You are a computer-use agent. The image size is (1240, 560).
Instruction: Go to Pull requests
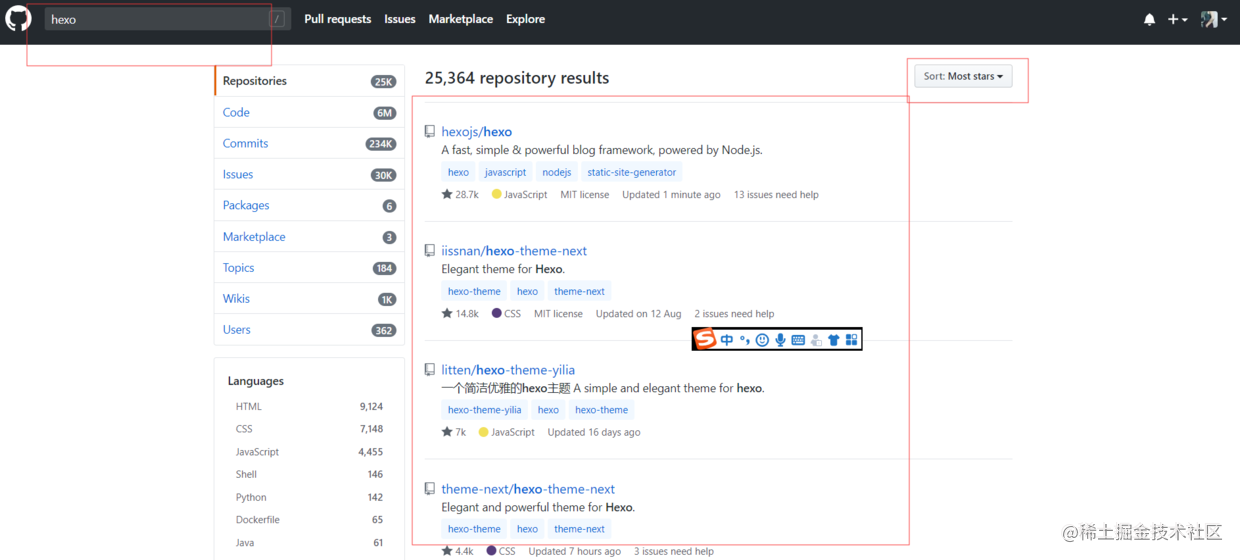coord(337,19)
